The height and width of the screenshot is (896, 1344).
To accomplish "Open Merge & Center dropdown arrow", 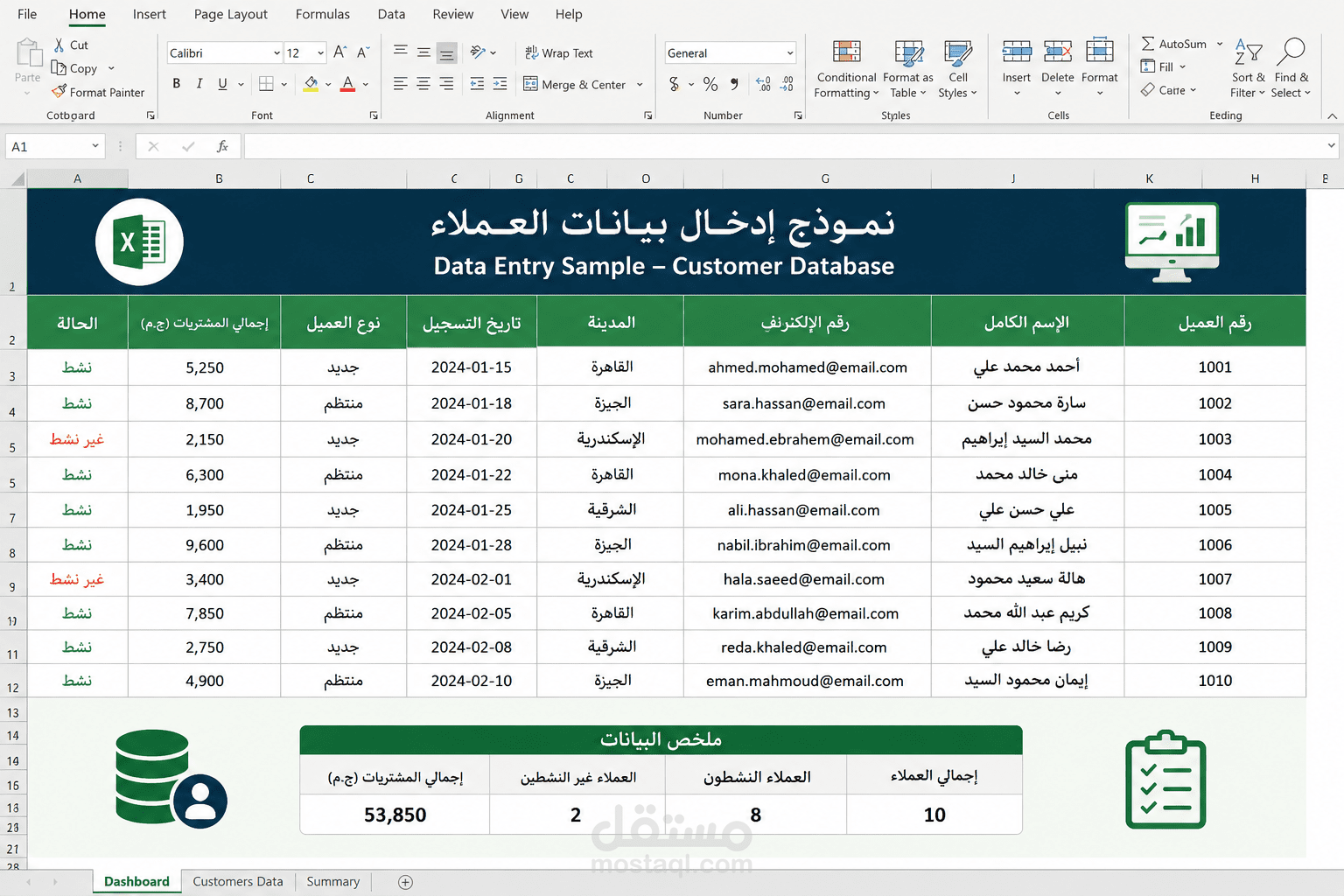I will point(640,85).
